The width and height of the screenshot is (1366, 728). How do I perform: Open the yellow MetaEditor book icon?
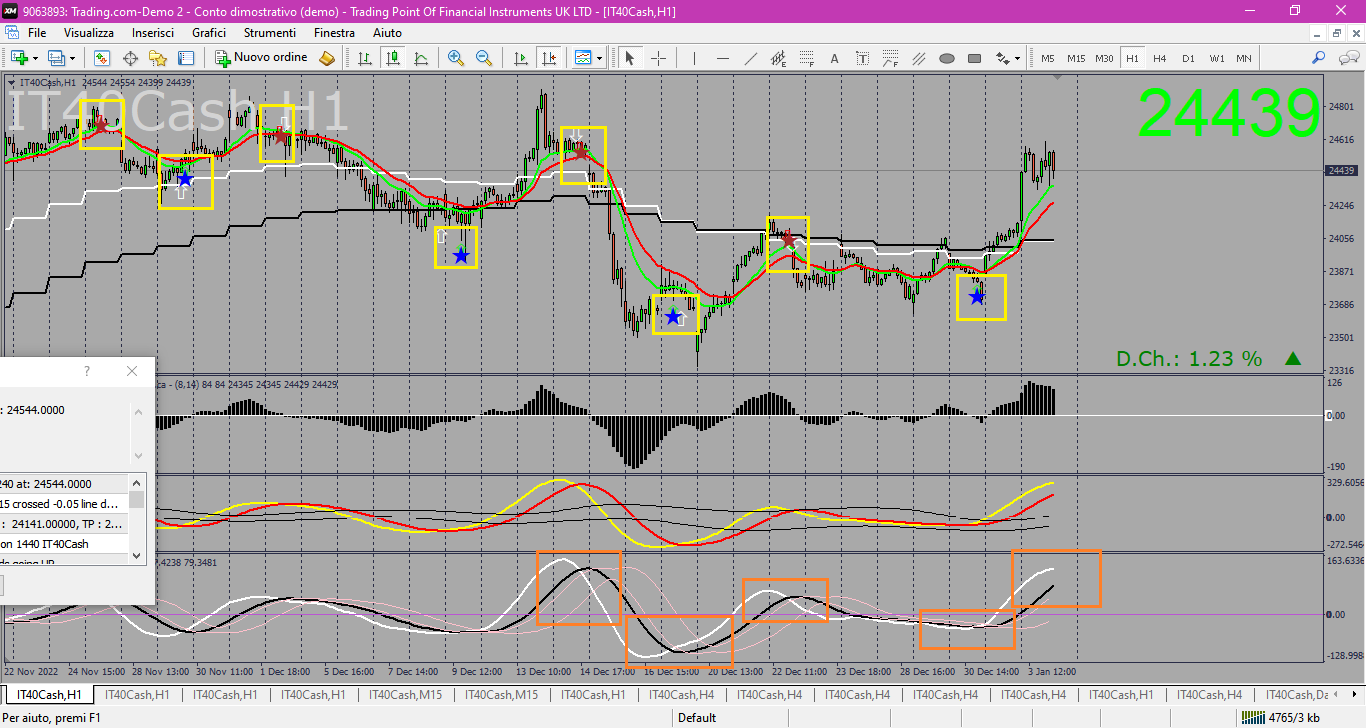click(326, 58)
